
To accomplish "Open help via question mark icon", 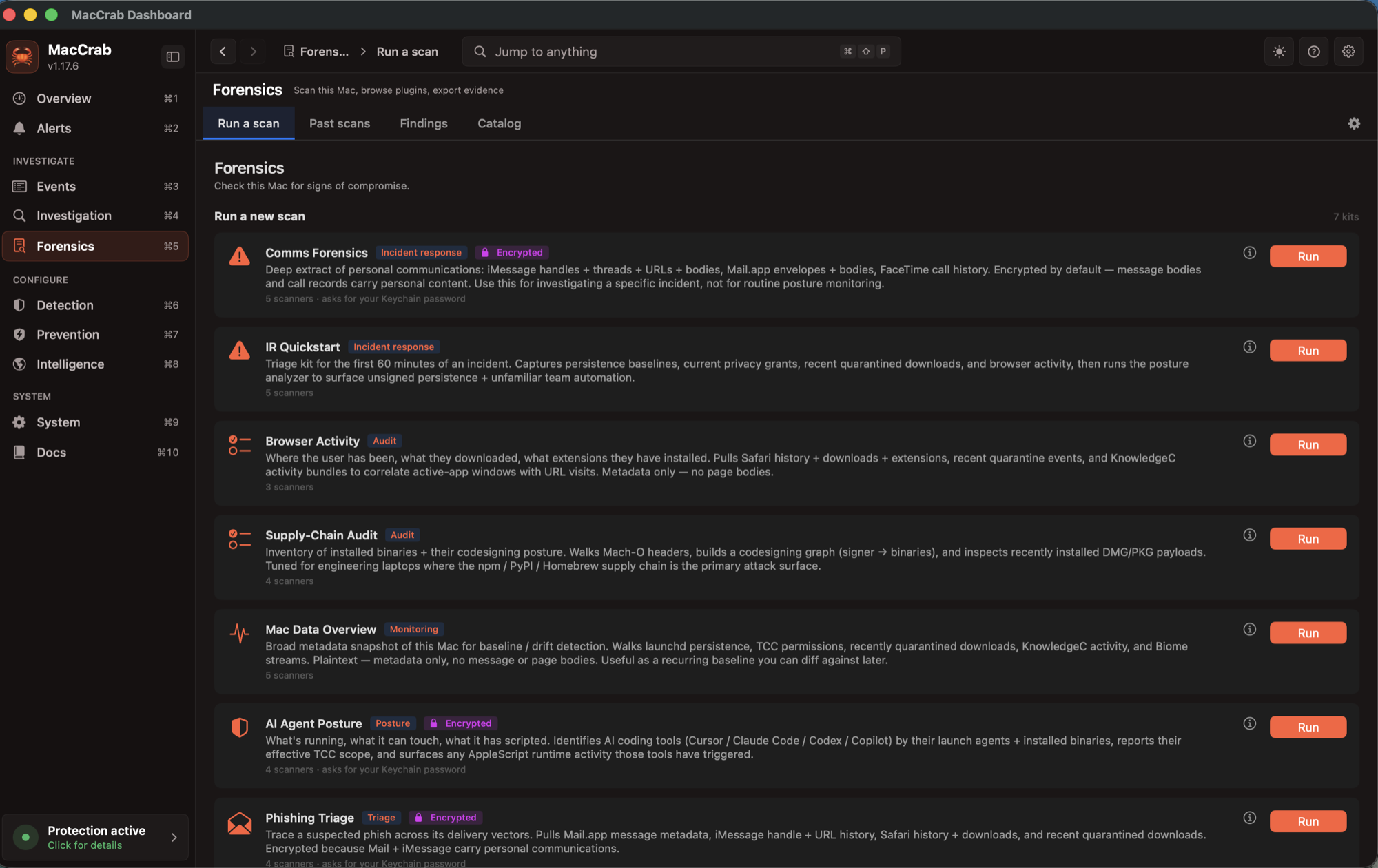I will (1313, 52).
